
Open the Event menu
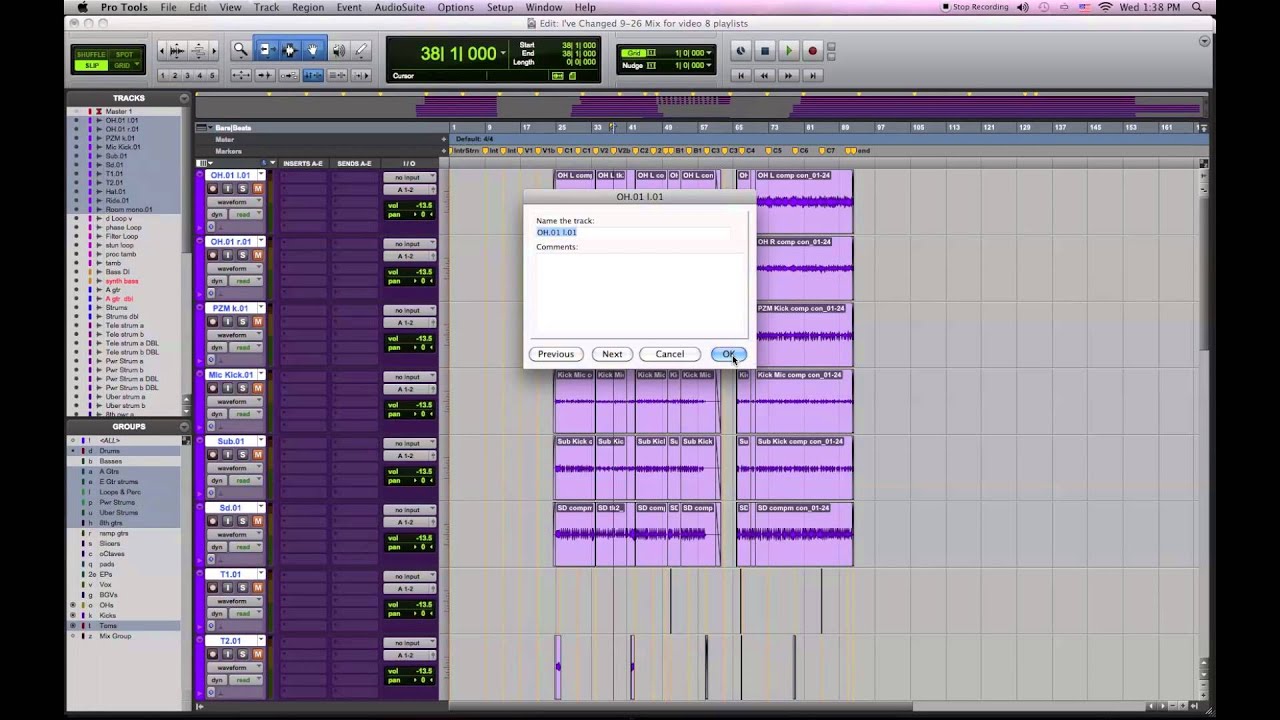(349, 7)
